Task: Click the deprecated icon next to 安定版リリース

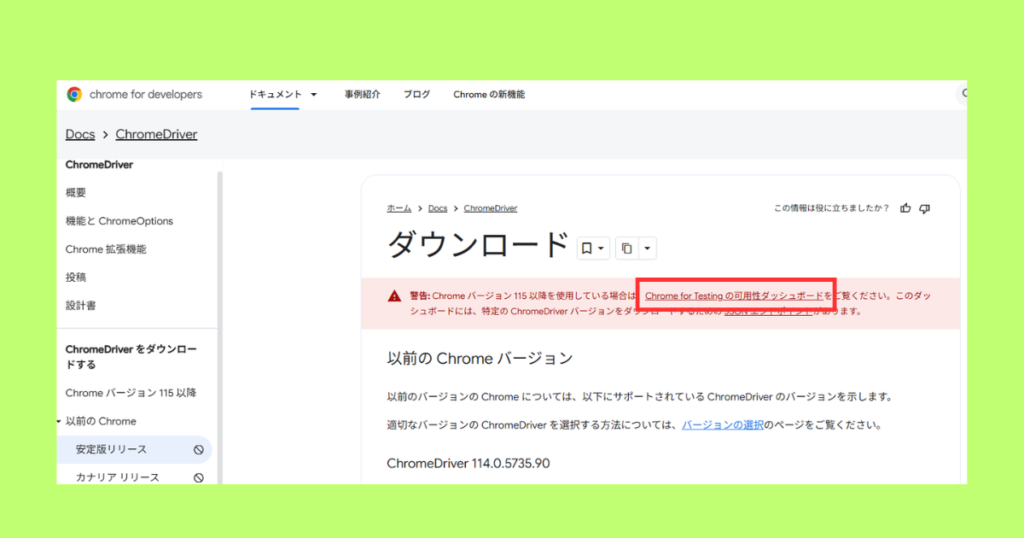Action: pyautogui.click(x=198, y=450)
